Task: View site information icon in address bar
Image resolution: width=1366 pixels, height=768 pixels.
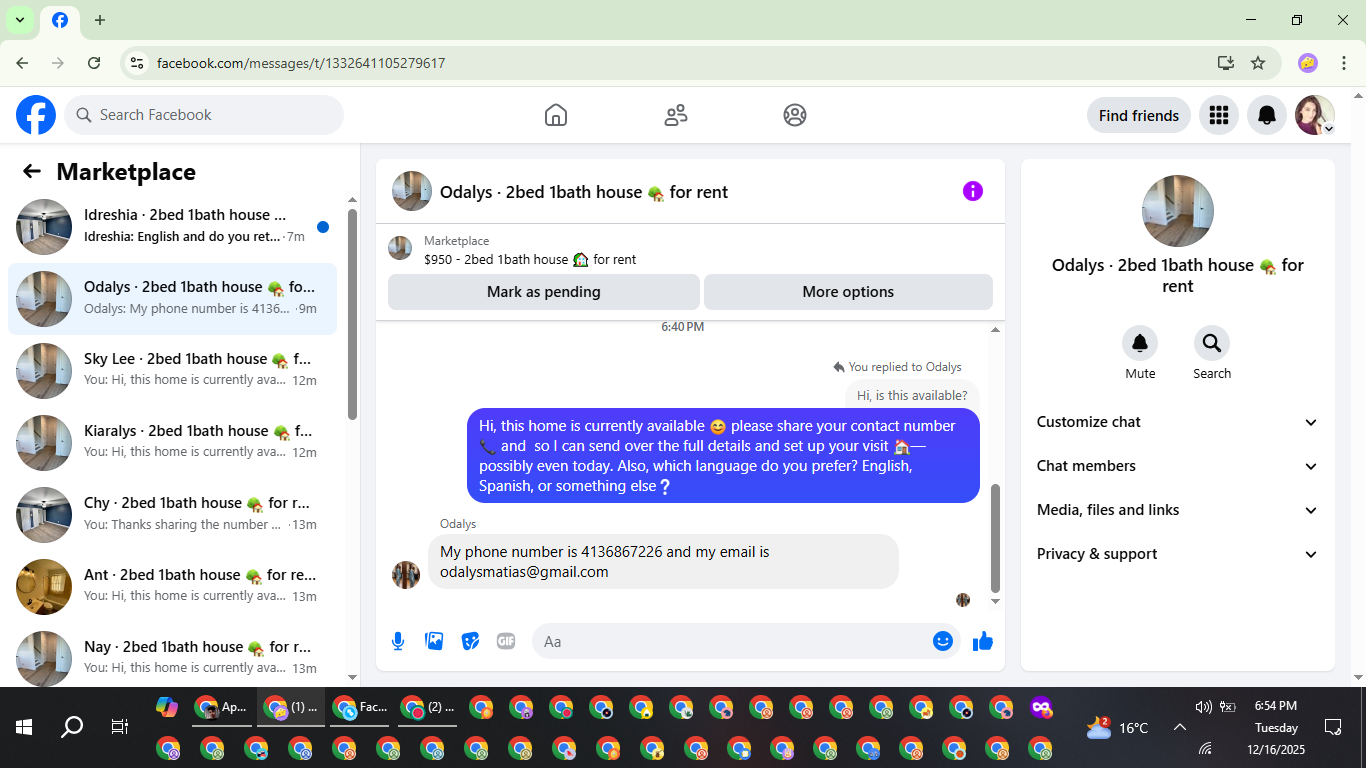Action: click(138, 63)
